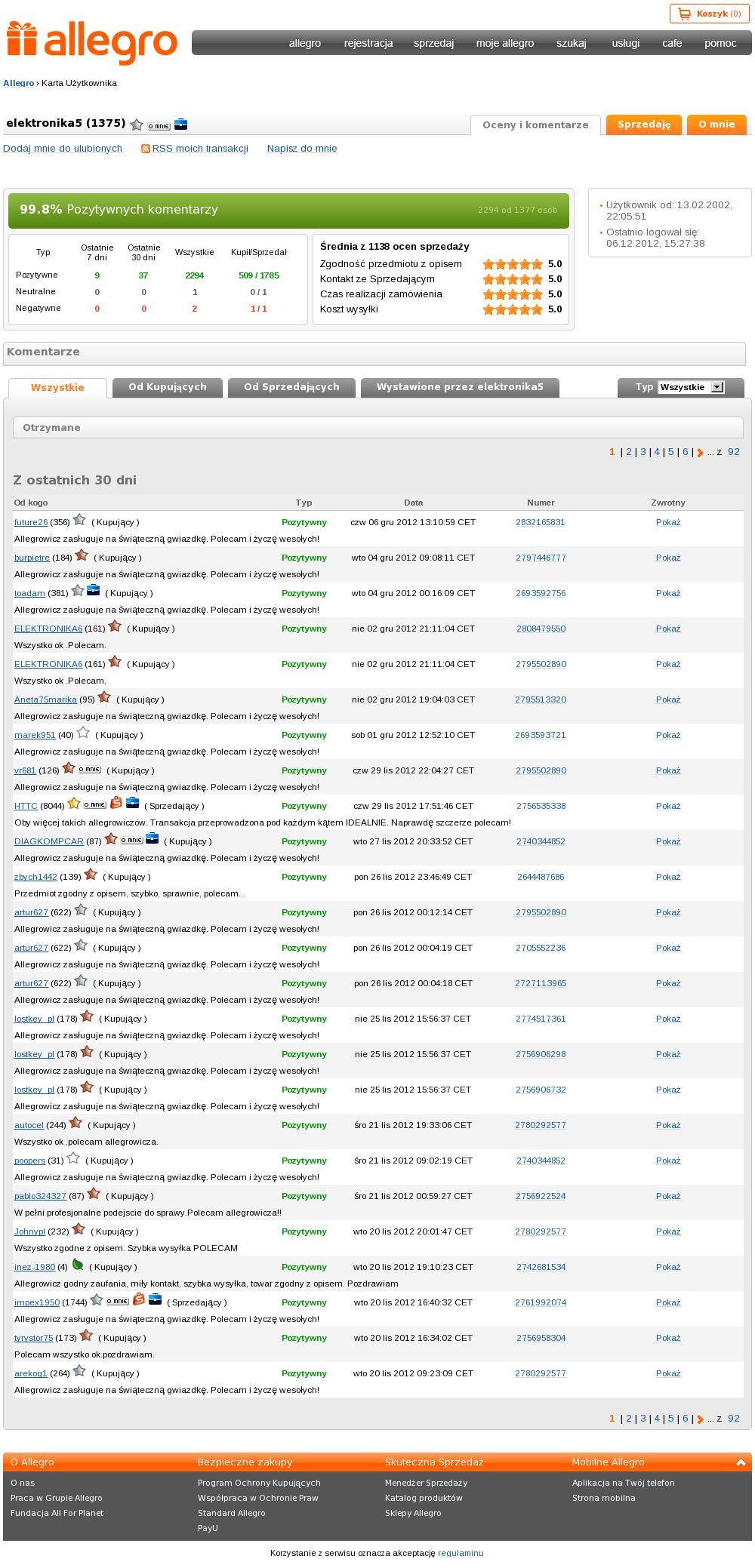Open the 'regulaminu' link in footer

click(x=461, y=1553)
